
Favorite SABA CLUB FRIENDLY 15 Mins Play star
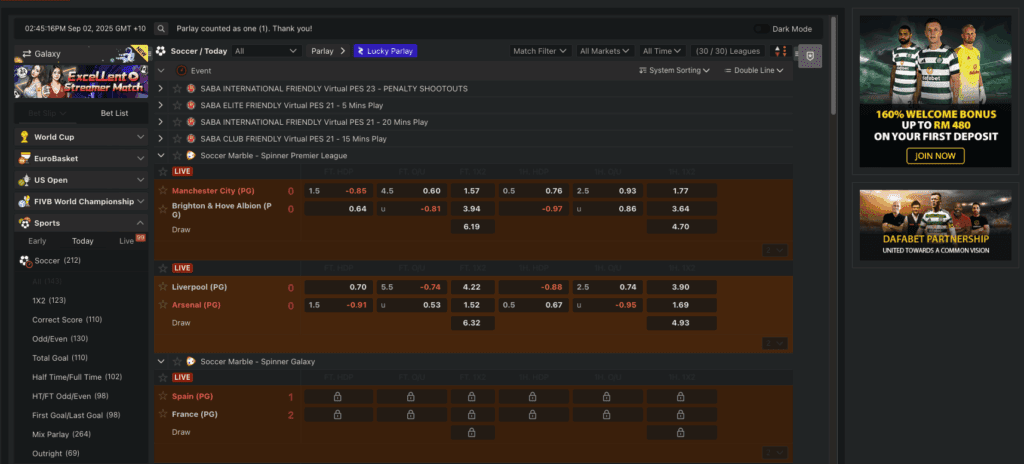pos(177,139)
